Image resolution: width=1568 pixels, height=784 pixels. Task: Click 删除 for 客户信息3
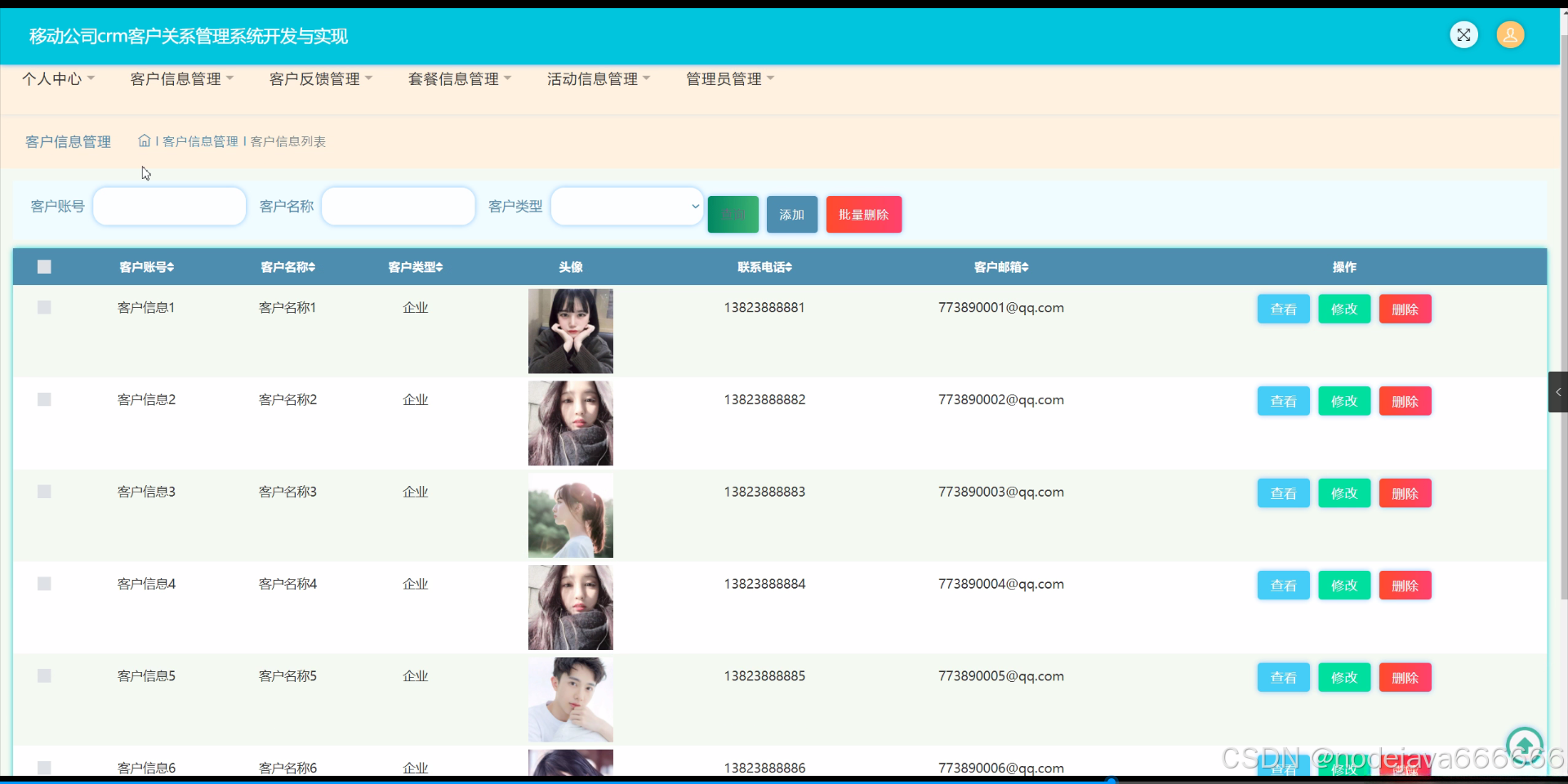(x=1405, y=493)
